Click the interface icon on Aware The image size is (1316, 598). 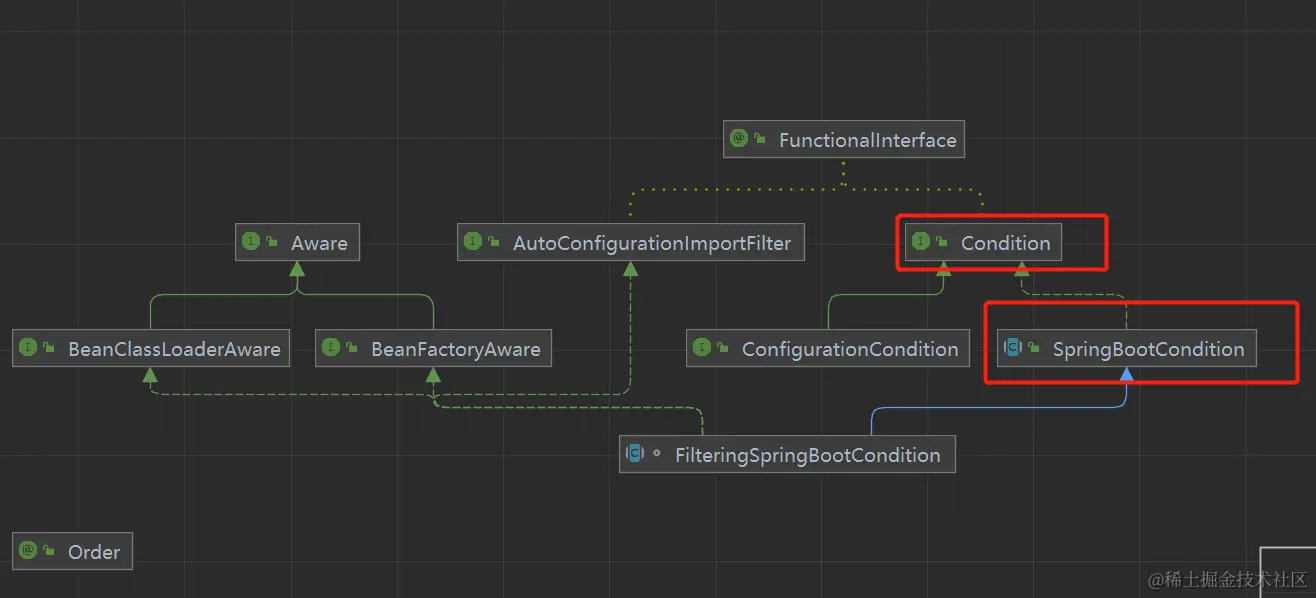point(251,242)
